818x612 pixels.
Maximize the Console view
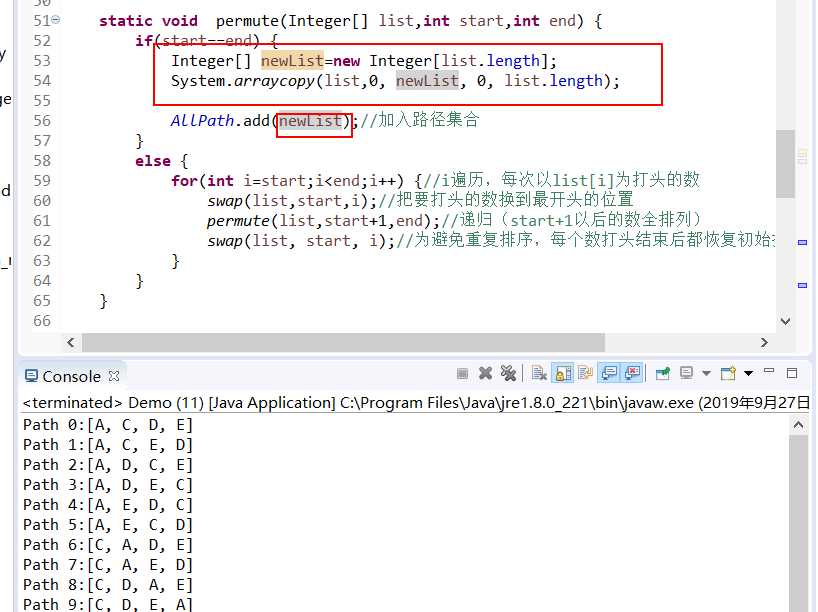pyautogui.click(x=792, y=373)
